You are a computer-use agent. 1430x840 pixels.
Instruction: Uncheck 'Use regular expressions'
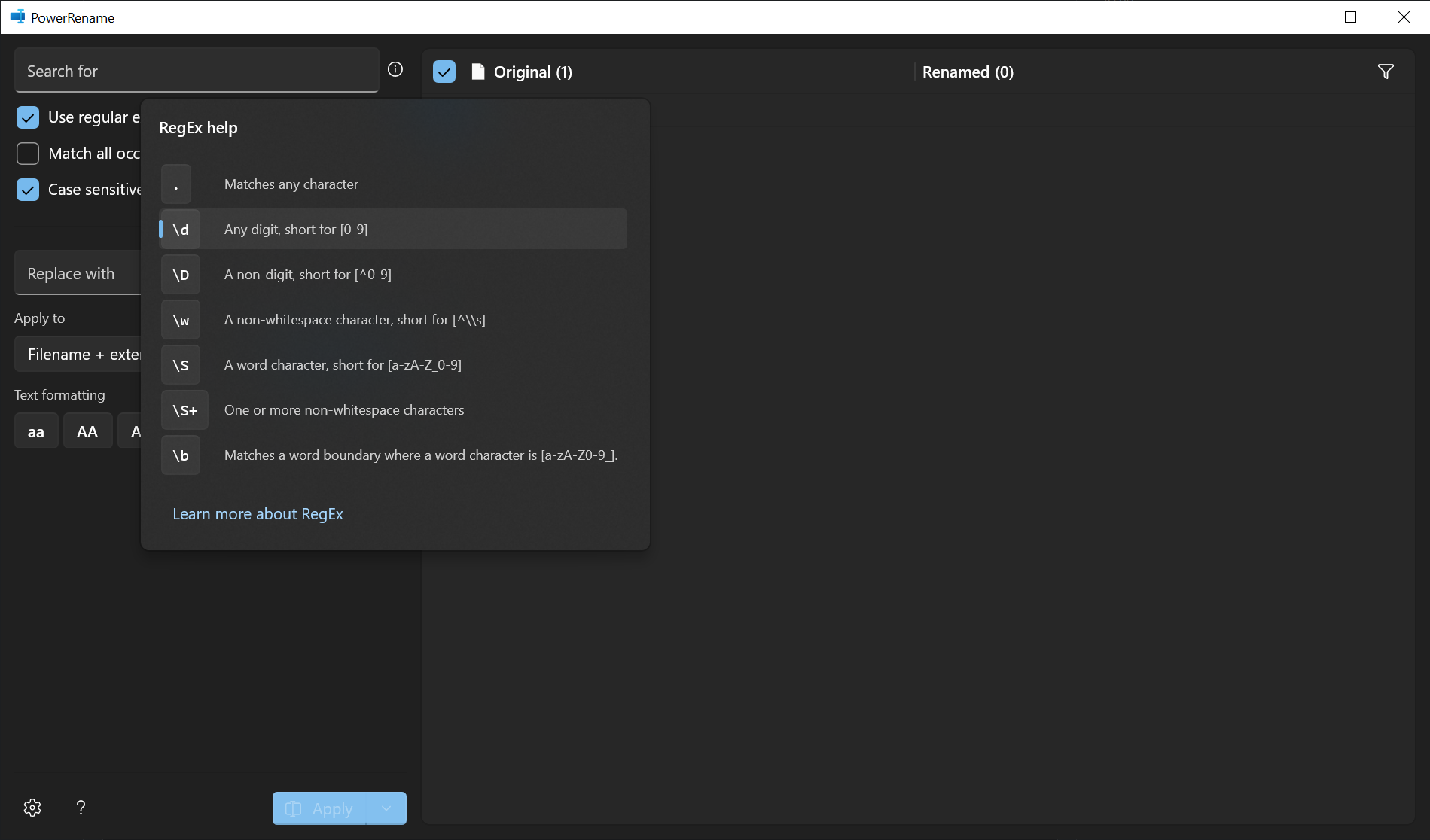pos(27,117)
